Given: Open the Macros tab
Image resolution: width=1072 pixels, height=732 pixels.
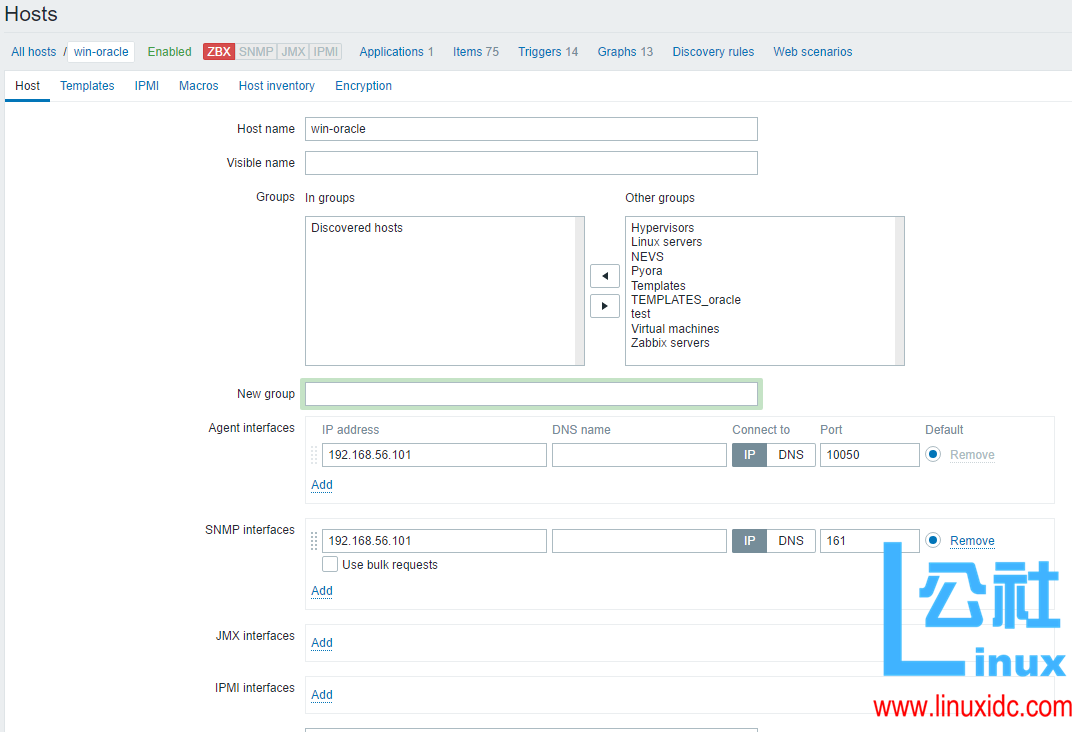Looking at the screenshot, I should [198, 86].
